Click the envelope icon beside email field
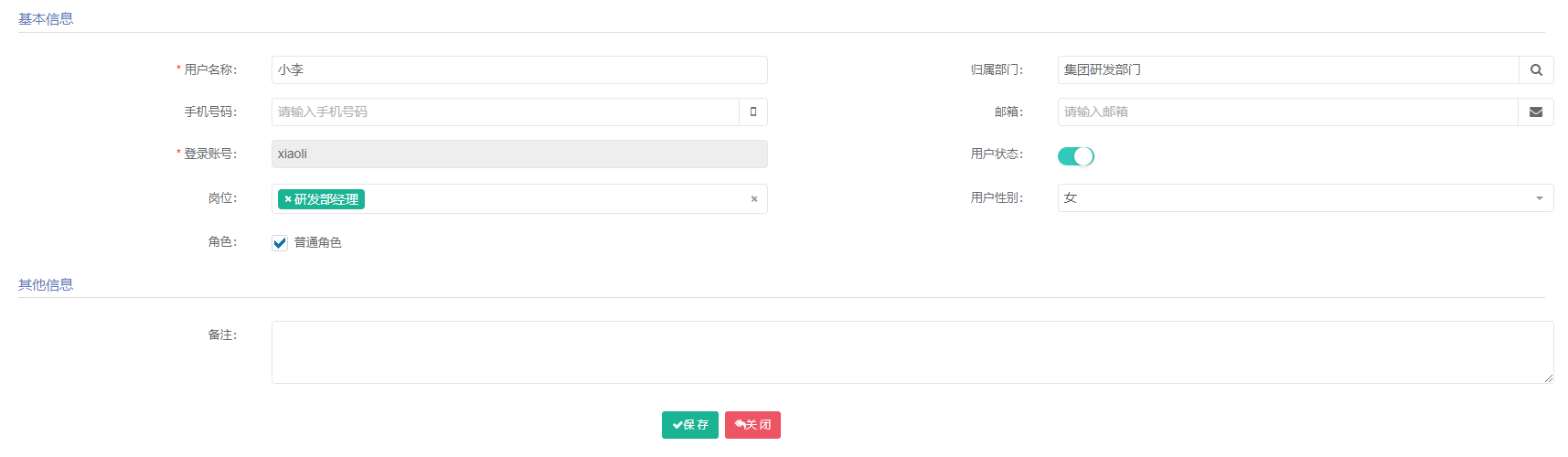This screenshot has height=457, width=1568. pyautogui.click(x=1536, y=112)
